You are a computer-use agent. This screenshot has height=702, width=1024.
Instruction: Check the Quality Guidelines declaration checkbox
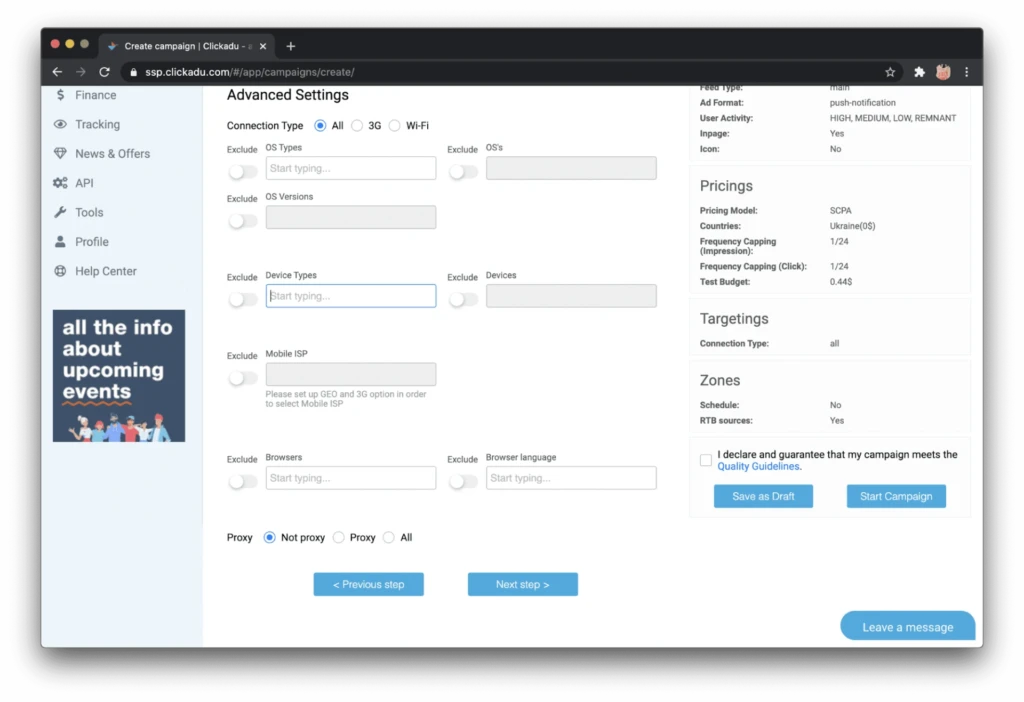tap(706, 460)
